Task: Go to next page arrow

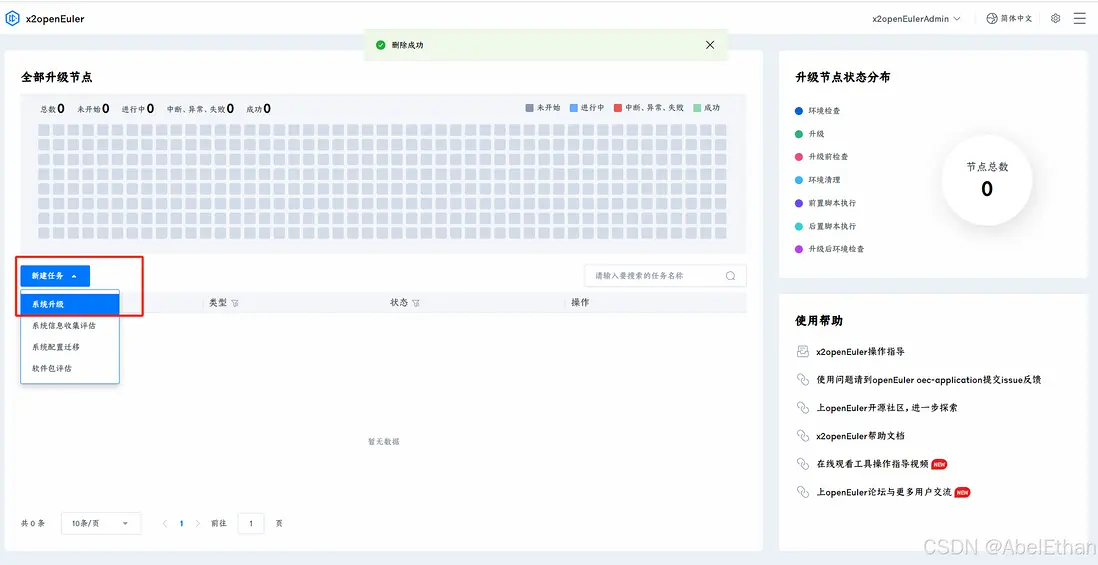Action: pyautogui.click(x=197, y=523)
